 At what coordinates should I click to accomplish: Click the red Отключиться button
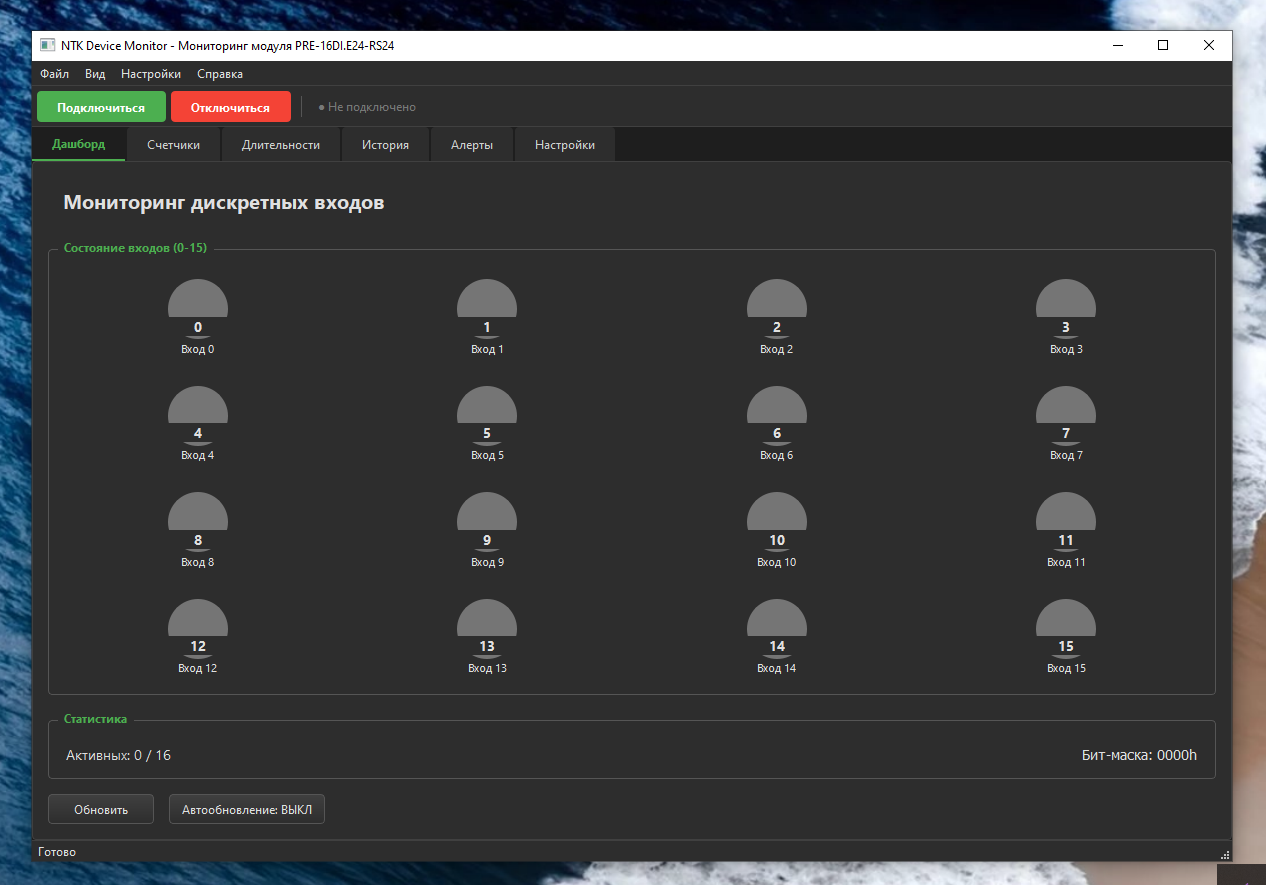coord(230,107)
